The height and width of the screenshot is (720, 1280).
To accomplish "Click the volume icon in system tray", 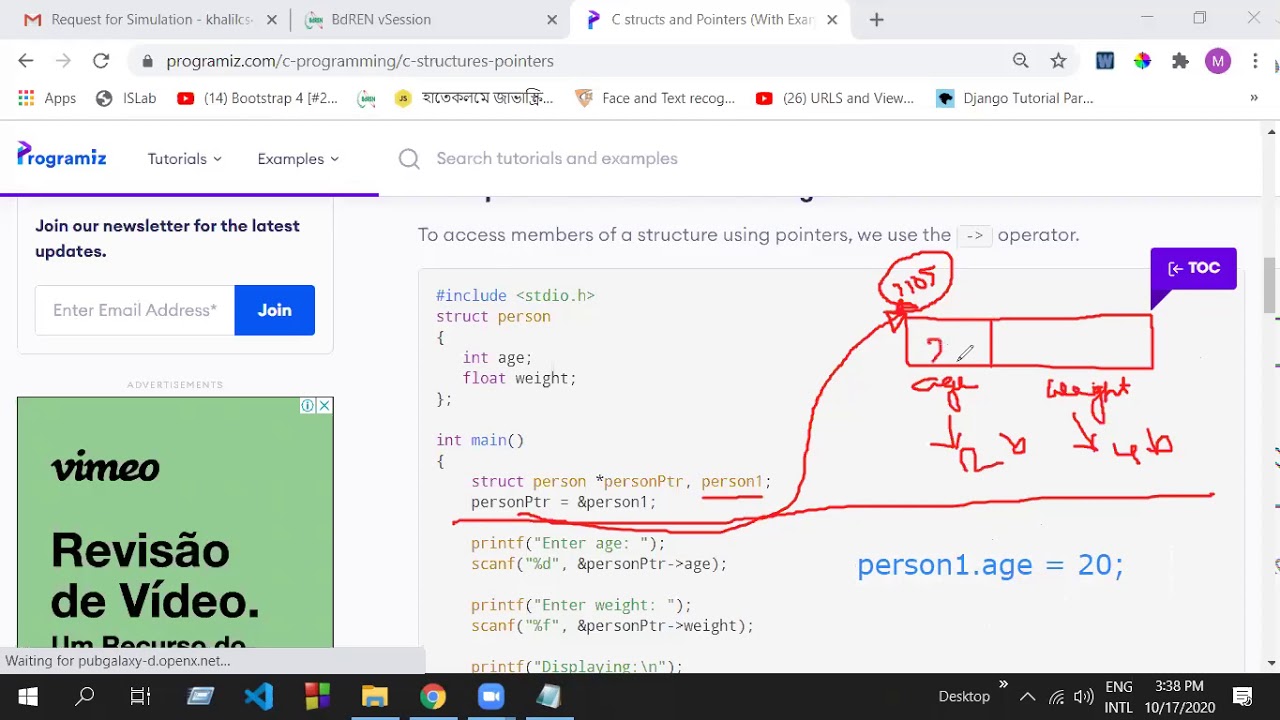I will click(x=1083, y=697).
